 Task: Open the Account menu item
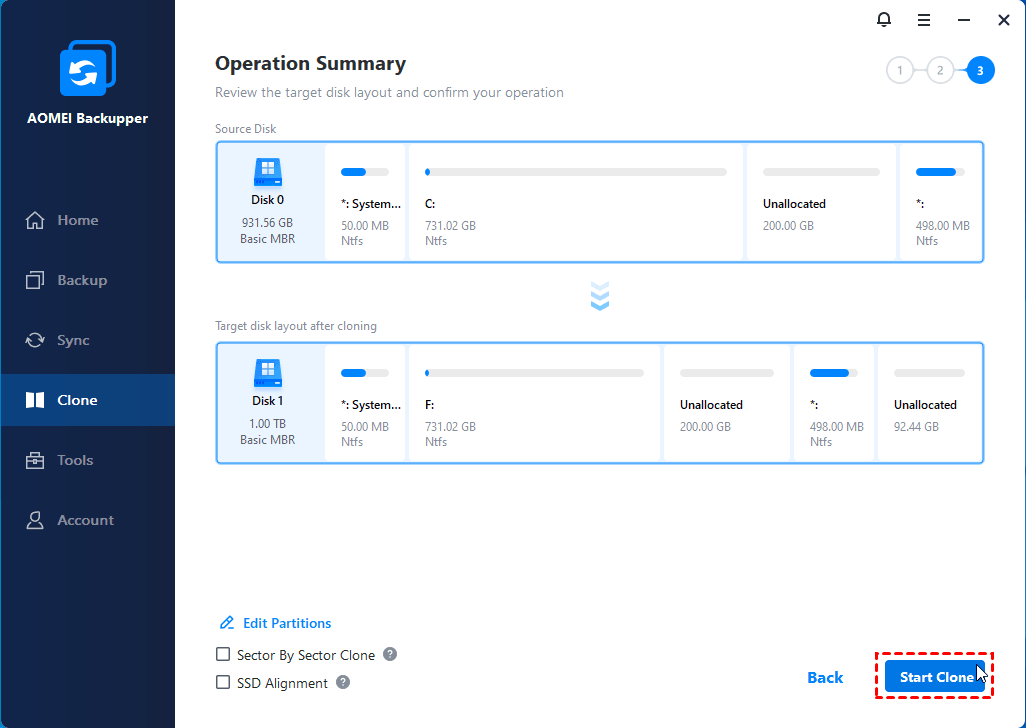click(x=88, y=520)
